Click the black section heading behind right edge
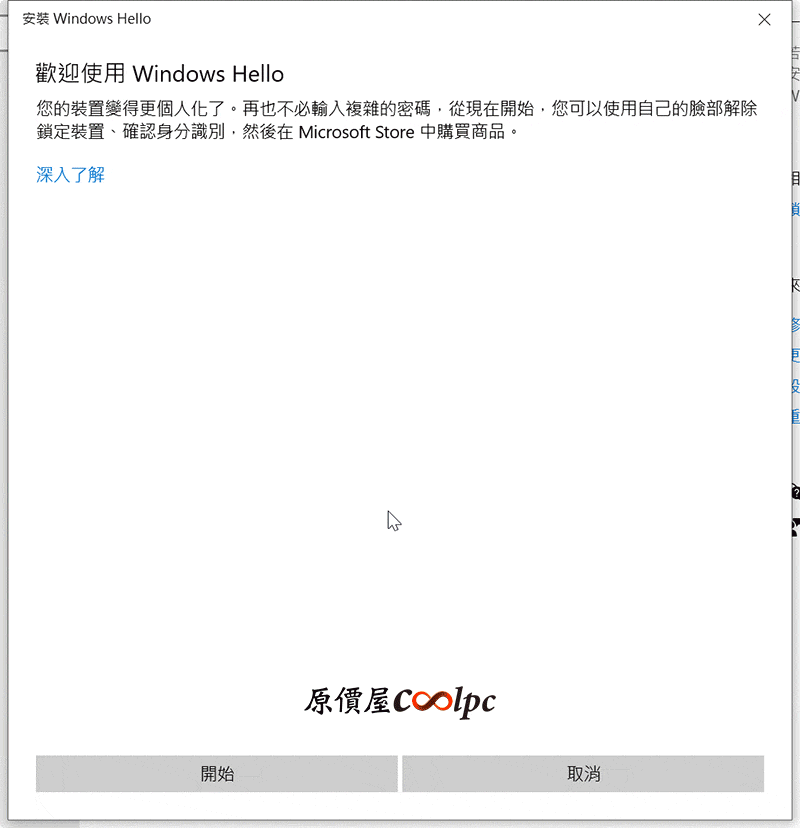 (796, 178)
